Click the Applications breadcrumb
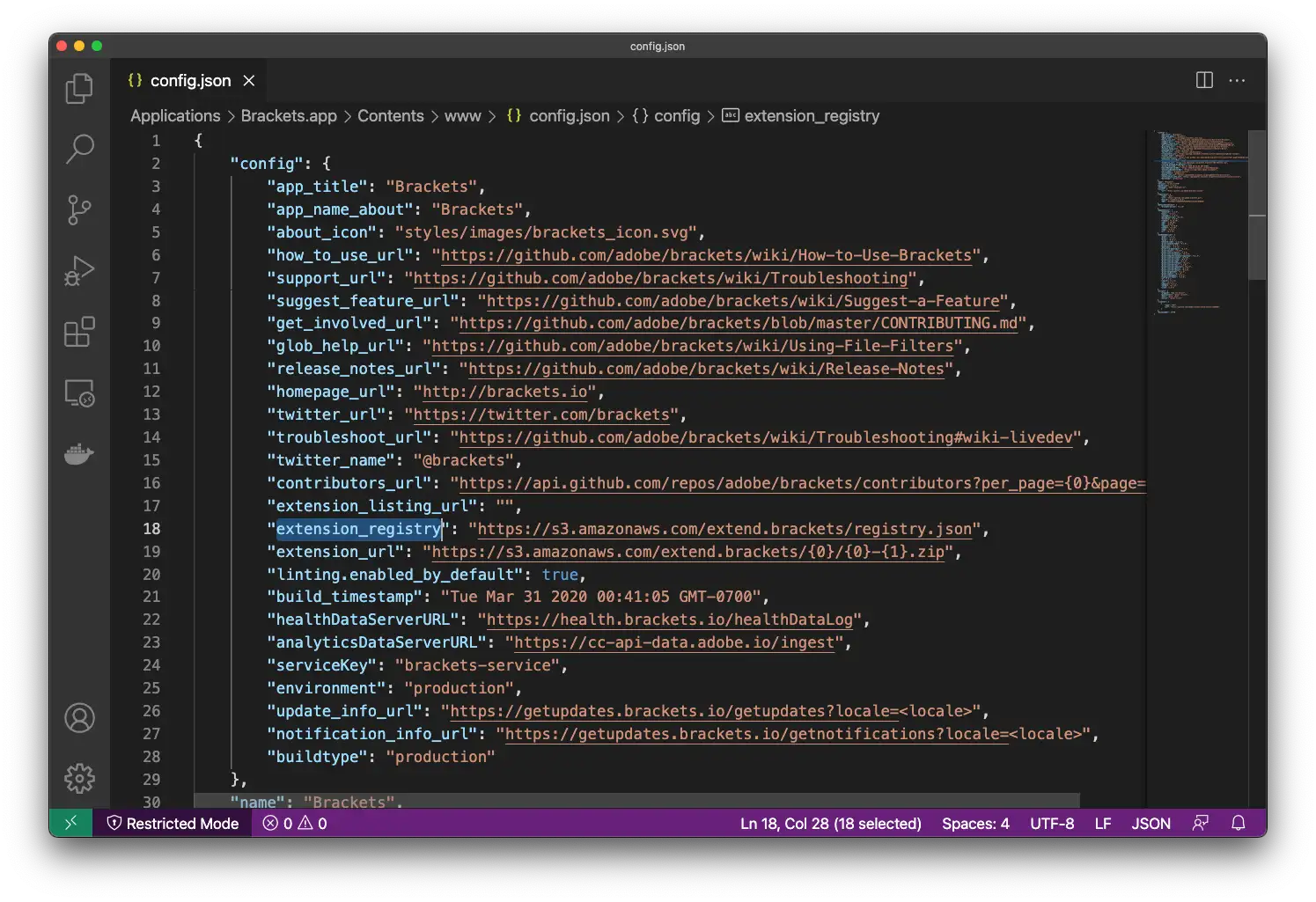Image resolution: width=1316 pixels, height=902 pixels. tap(175, 115)
